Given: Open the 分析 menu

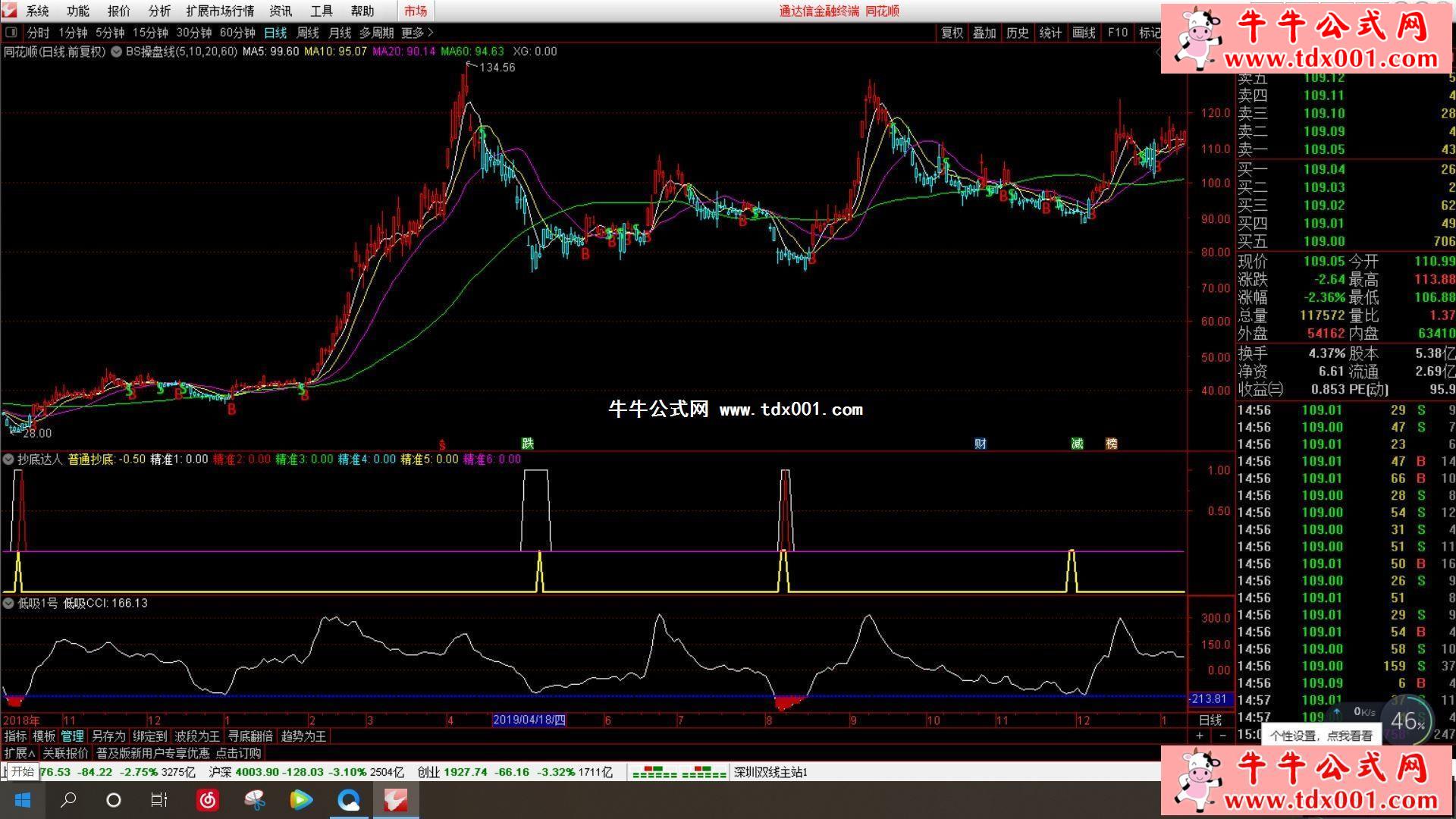Looking at the screenshot, I should point(159,11).
